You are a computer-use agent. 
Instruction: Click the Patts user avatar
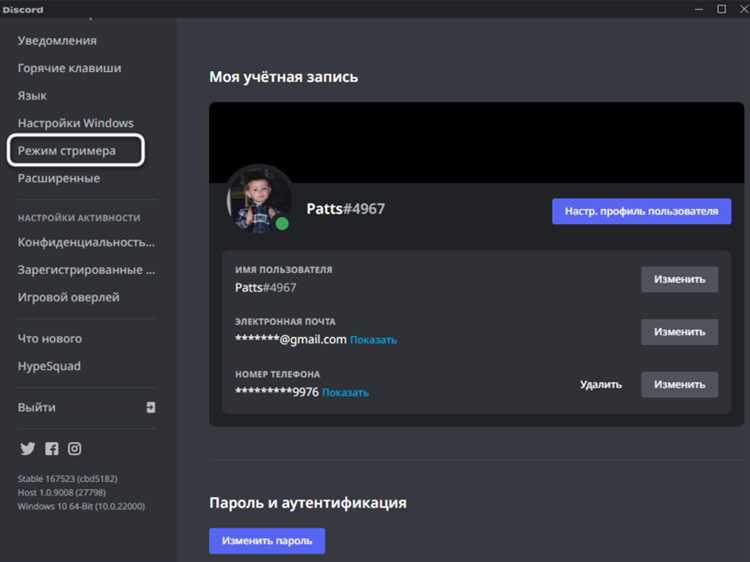[x=260, y=199]
